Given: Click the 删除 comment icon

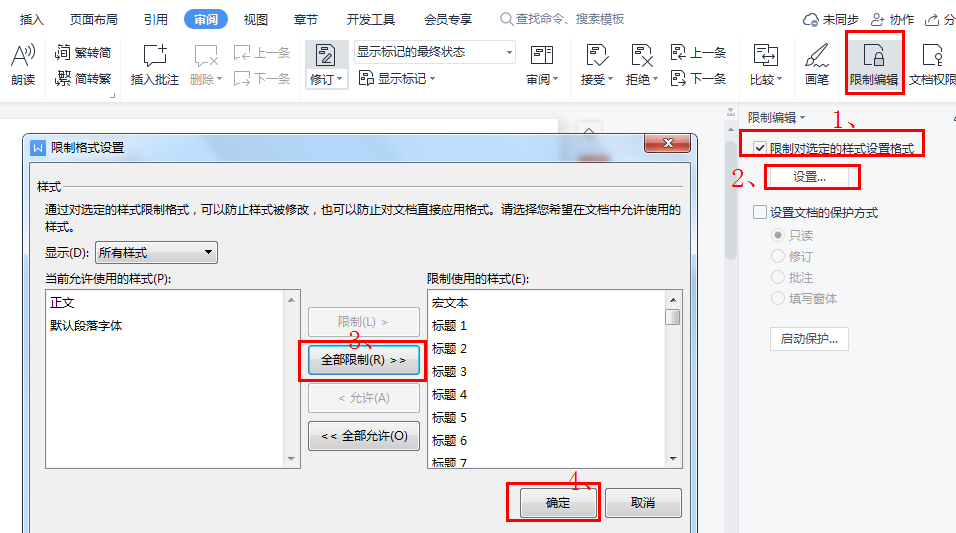Looking at the screenshot, I should coord(205,56).
